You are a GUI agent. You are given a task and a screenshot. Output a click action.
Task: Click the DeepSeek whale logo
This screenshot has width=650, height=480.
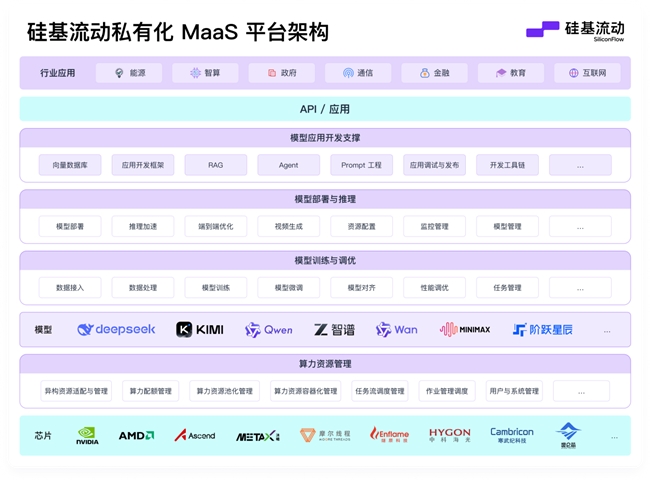116,329
